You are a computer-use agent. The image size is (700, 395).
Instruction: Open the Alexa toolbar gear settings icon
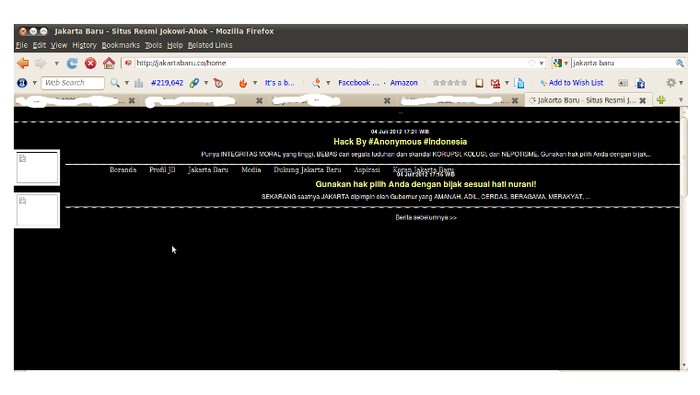pyautogui.click(x=671, y=83)
